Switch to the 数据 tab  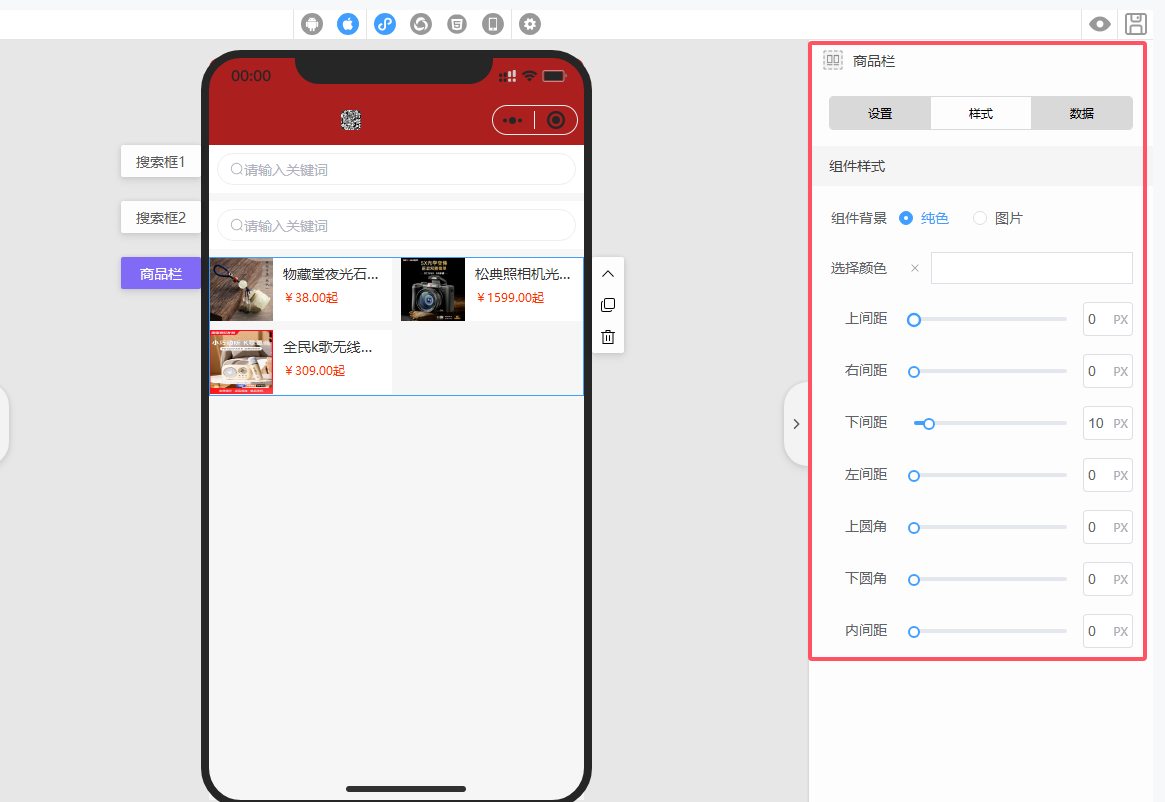point(1081,113)
